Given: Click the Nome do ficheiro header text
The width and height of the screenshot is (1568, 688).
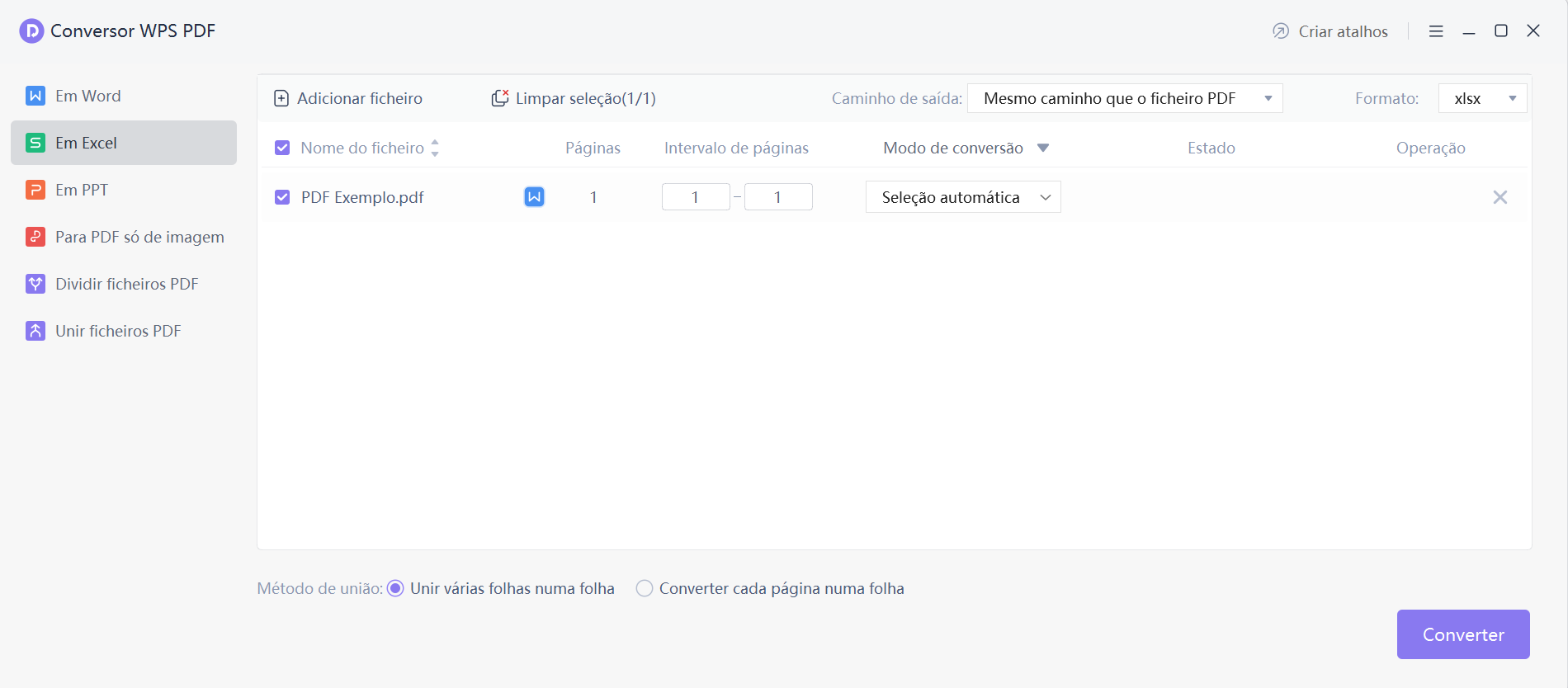Looking at the screenshot, I should tap(362, 148).
